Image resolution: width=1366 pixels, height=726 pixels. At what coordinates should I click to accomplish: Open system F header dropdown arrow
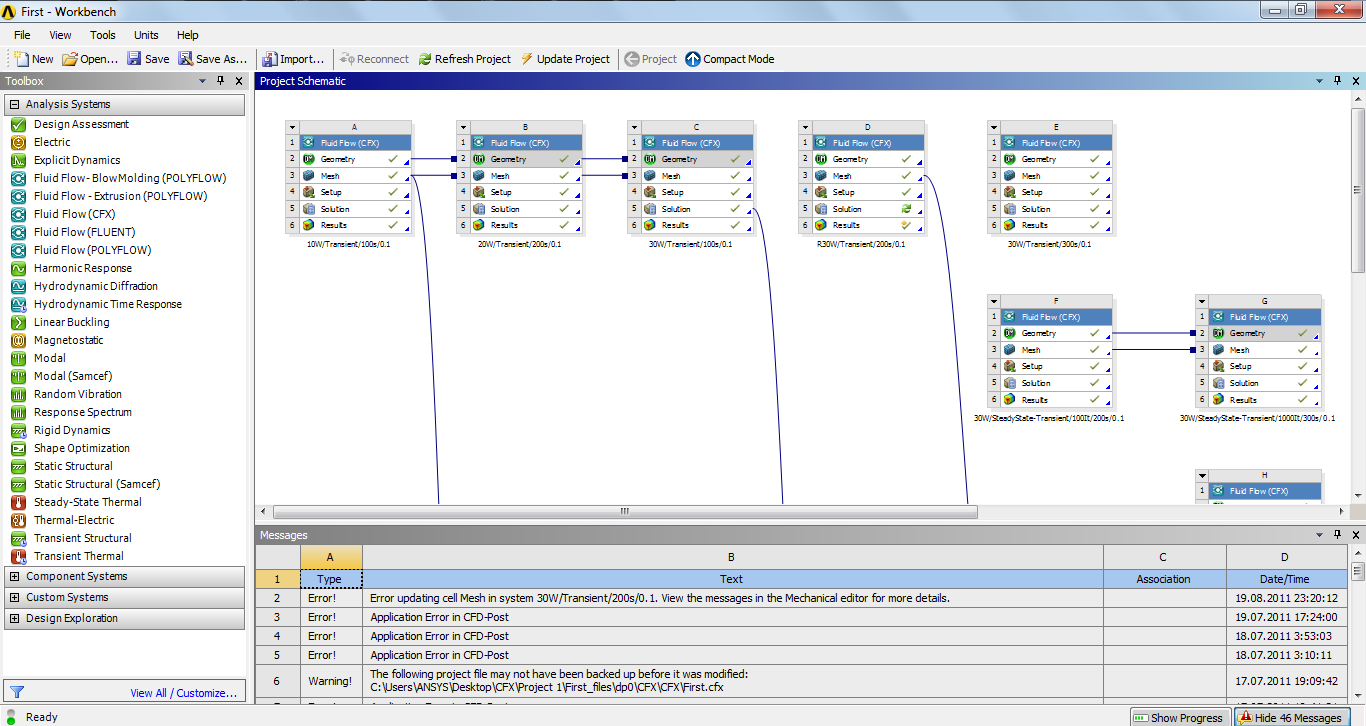tap(994, 301)
